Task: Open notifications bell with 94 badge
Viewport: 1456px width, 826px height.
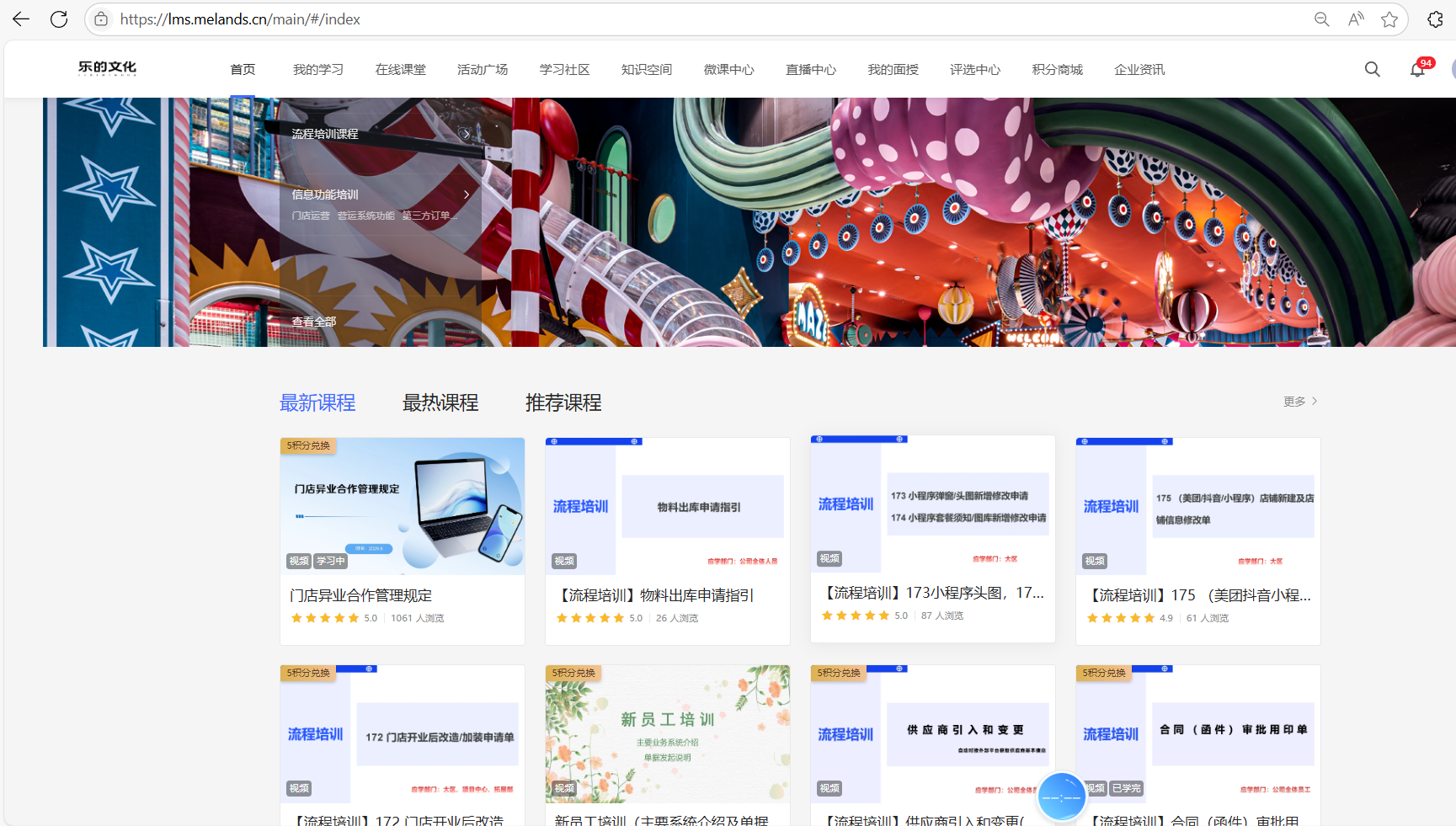Action: coord(1417,70)
